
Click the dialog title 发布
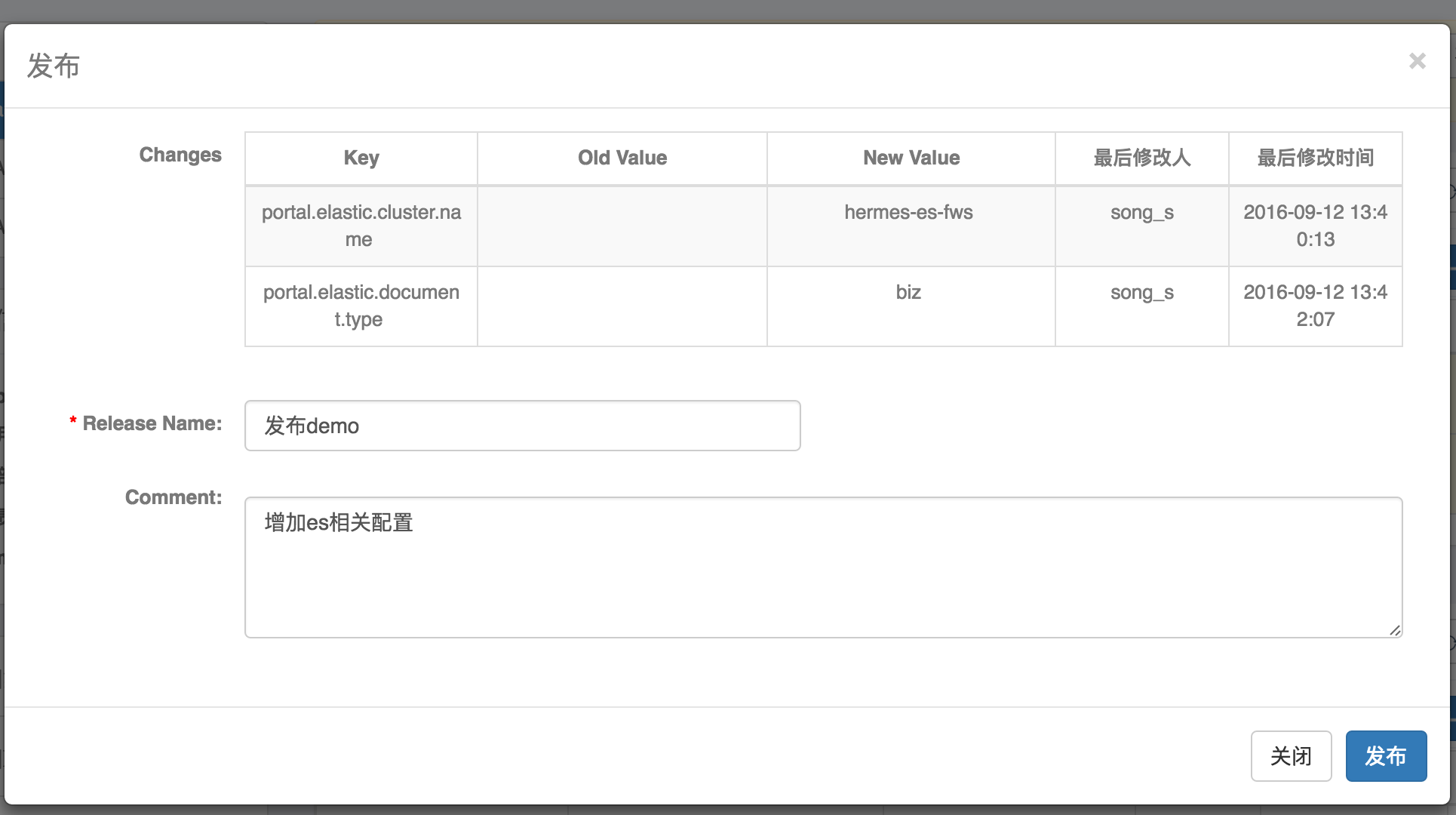click(52, 66)
